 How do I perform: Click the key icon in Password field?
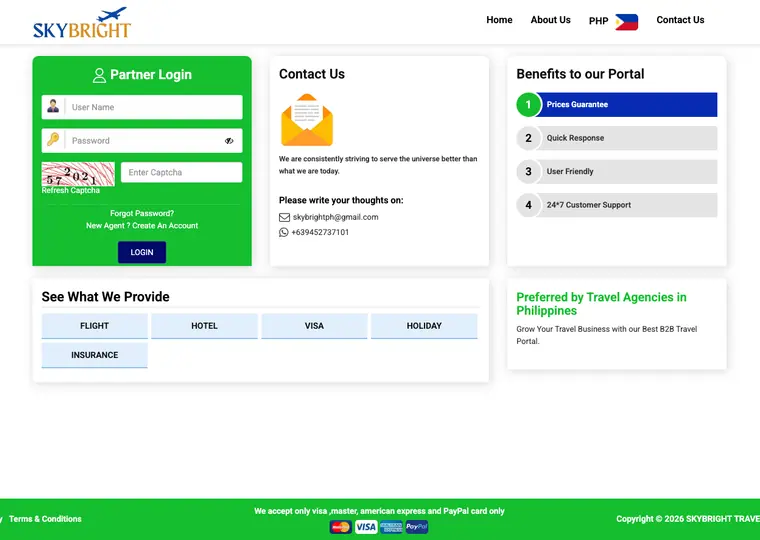pos(53,140)
